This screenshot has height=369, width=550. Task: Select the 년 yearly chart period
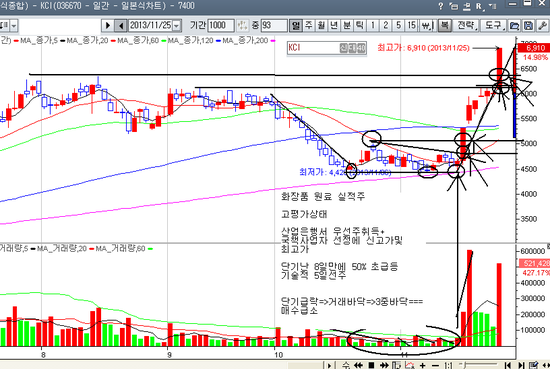[334, 26]
